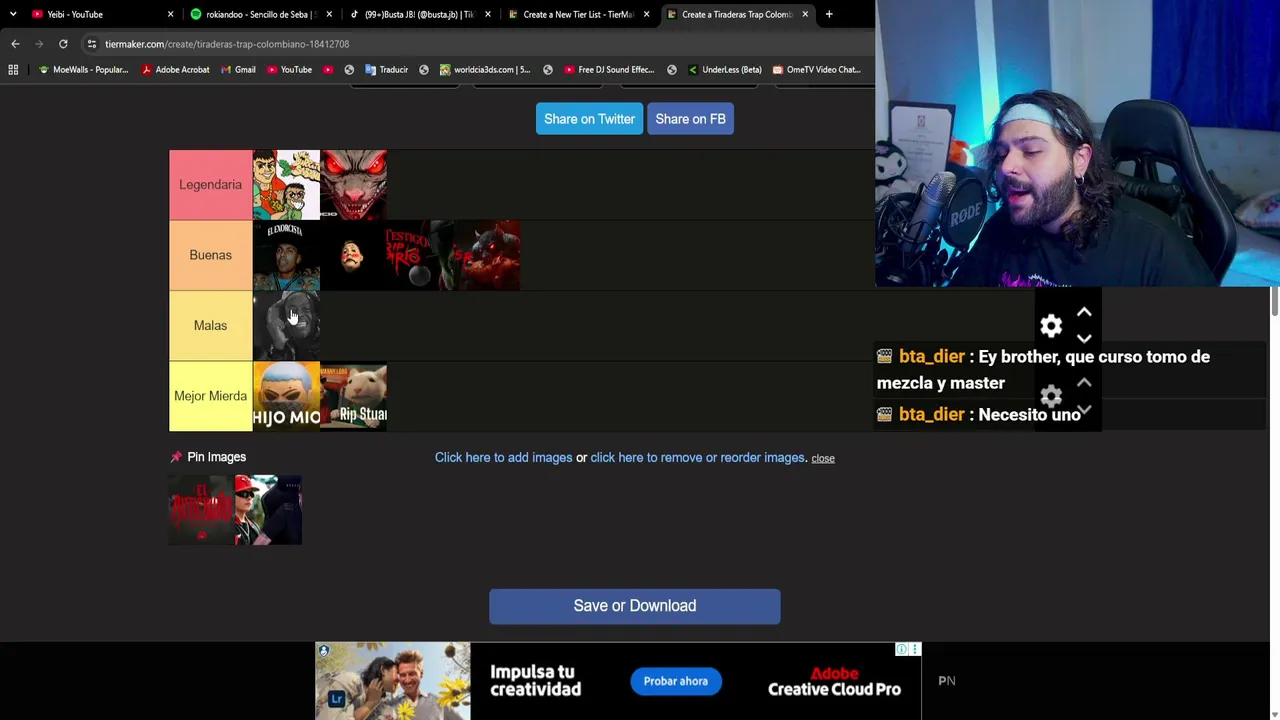Move the Malas row down with its chevron
Screen dimensions: 1280x720
[1084, 339]
